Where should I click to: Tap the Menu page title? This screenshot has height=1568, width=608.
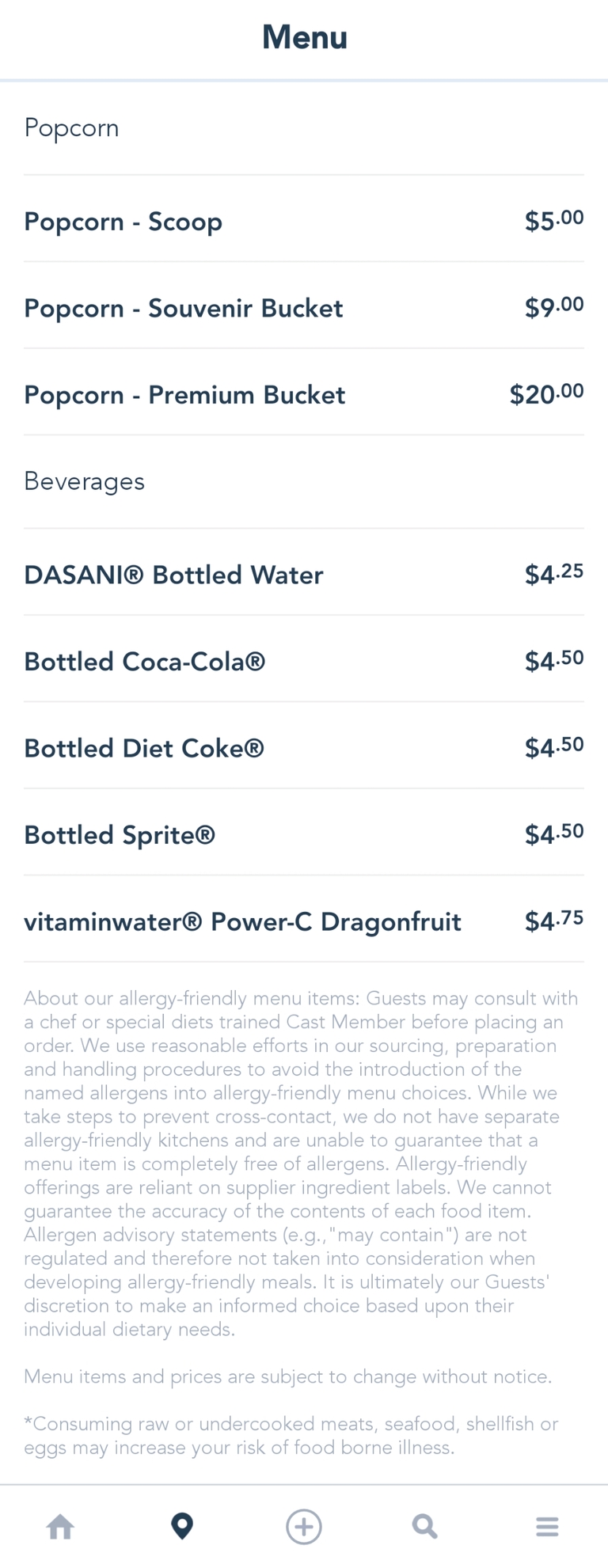[305, 37]
